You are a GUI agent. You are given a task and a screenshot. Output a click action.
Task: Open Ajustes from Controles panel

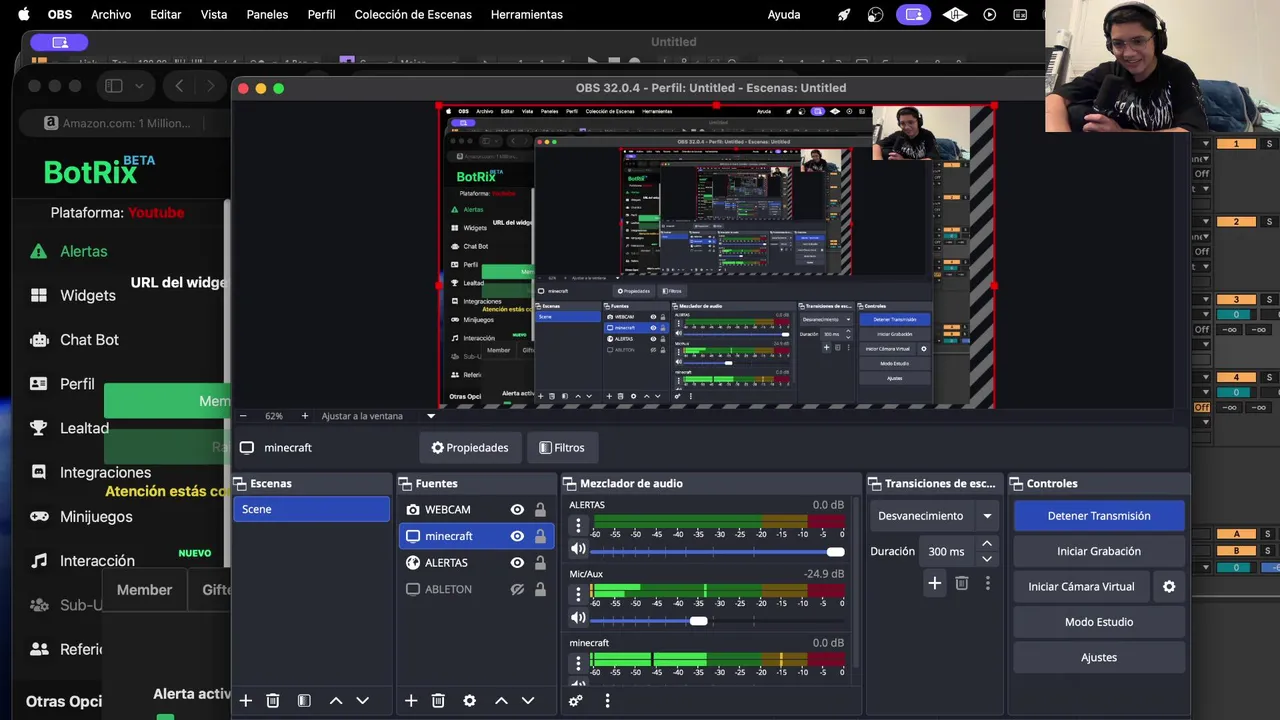(x=1099, y=657)
